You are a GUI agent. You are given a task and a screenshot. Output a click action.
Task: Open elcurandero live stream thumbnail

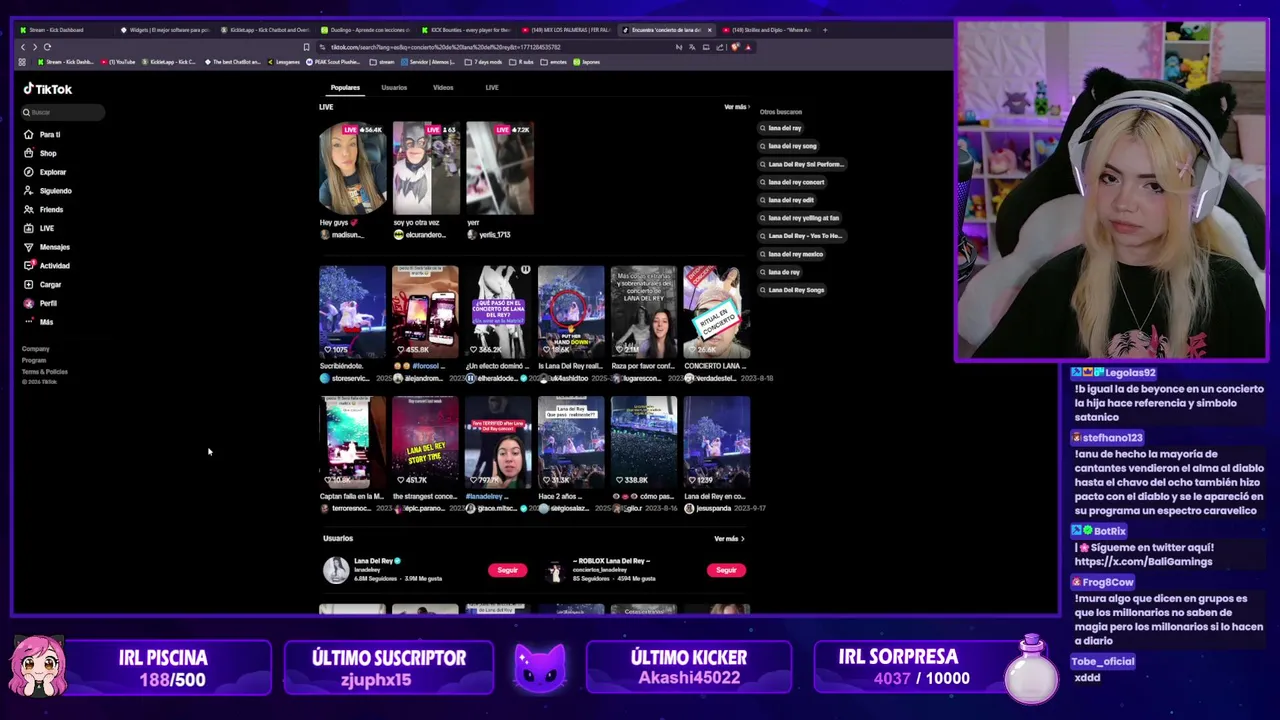426,169
